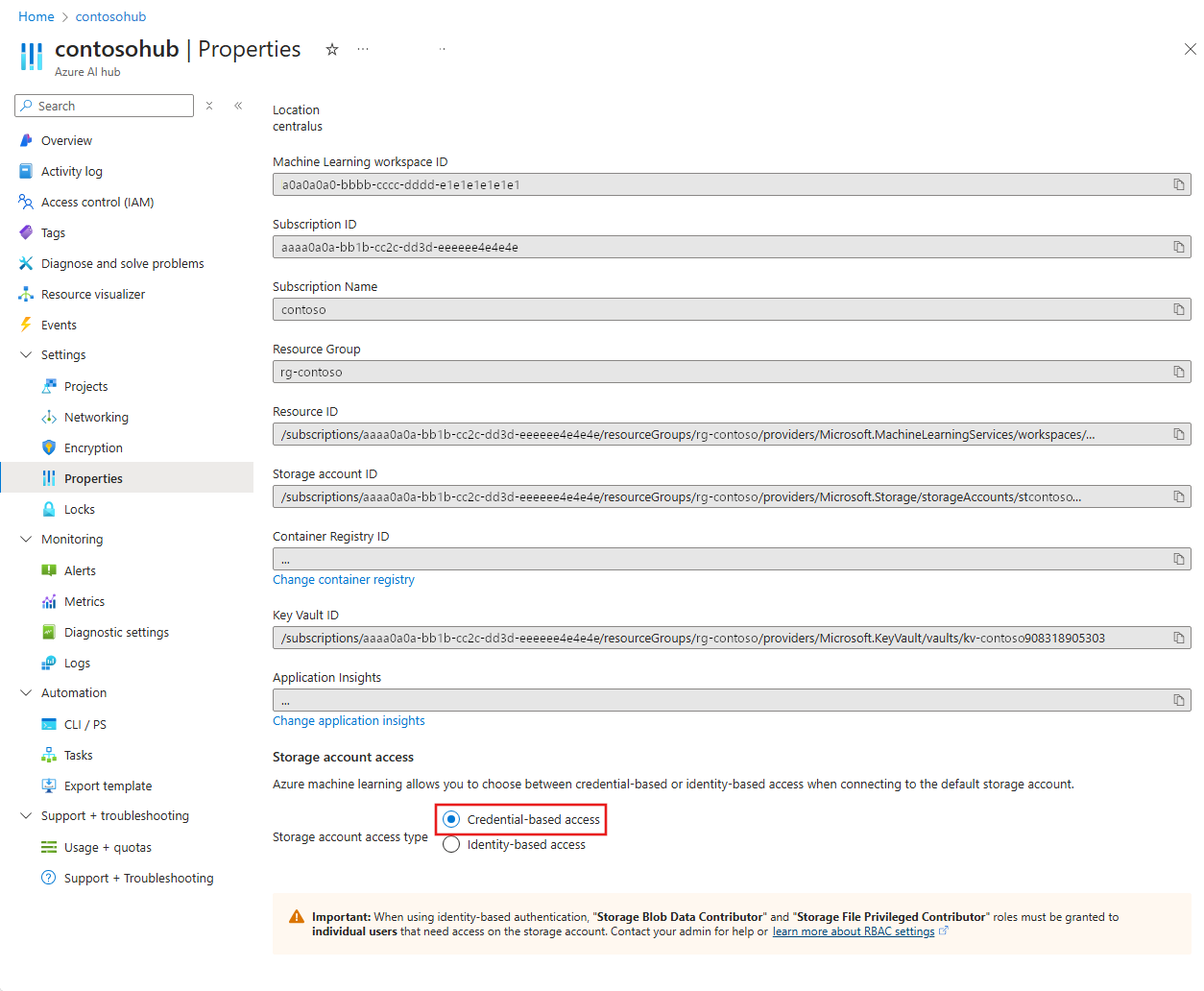Select Identity-based access option
The image size is (1204, 991).
tap(451, 844)
